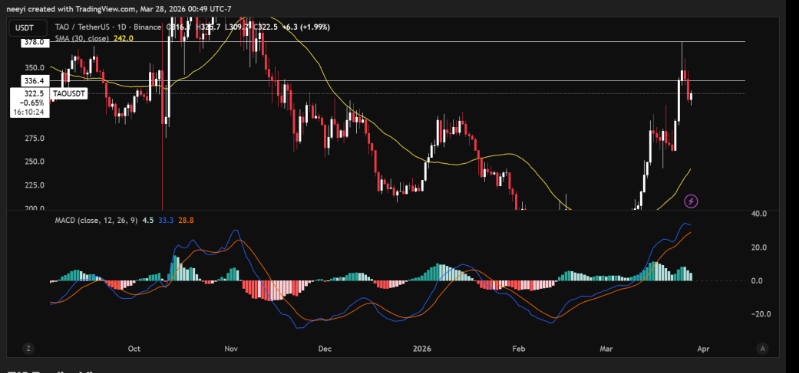Click the blue MACD value 33.3
This screenshot has width=799, height=373.
pyautogui.click(x=165, y=220)
